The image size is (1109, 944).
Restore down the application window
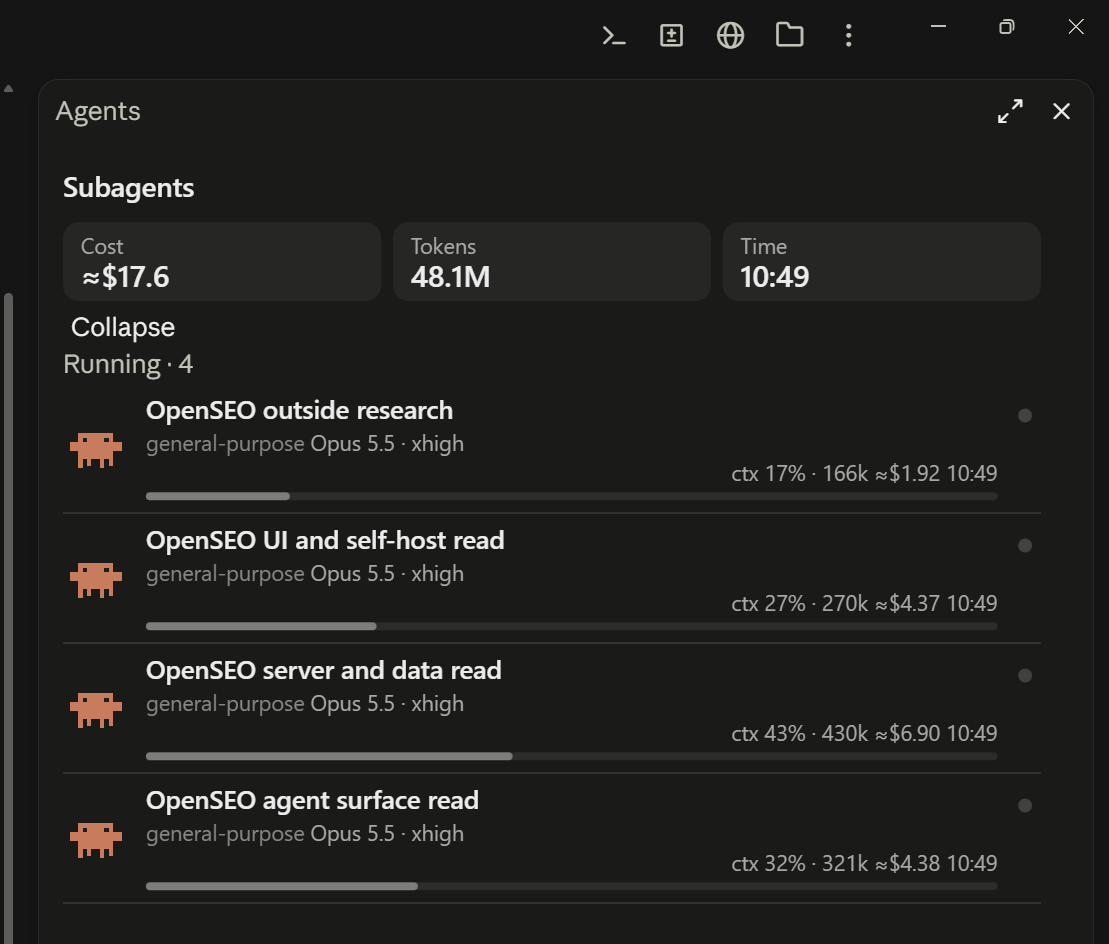coord(1006,27)
